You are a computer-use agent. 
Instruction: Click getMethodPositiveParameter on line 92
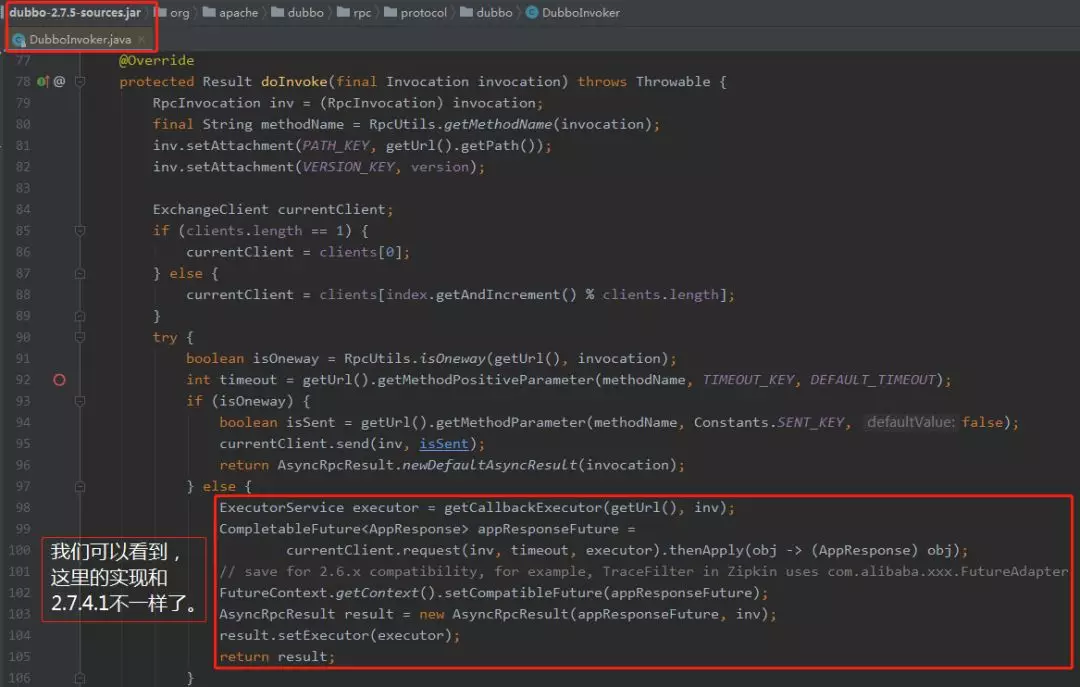(486, 380)
